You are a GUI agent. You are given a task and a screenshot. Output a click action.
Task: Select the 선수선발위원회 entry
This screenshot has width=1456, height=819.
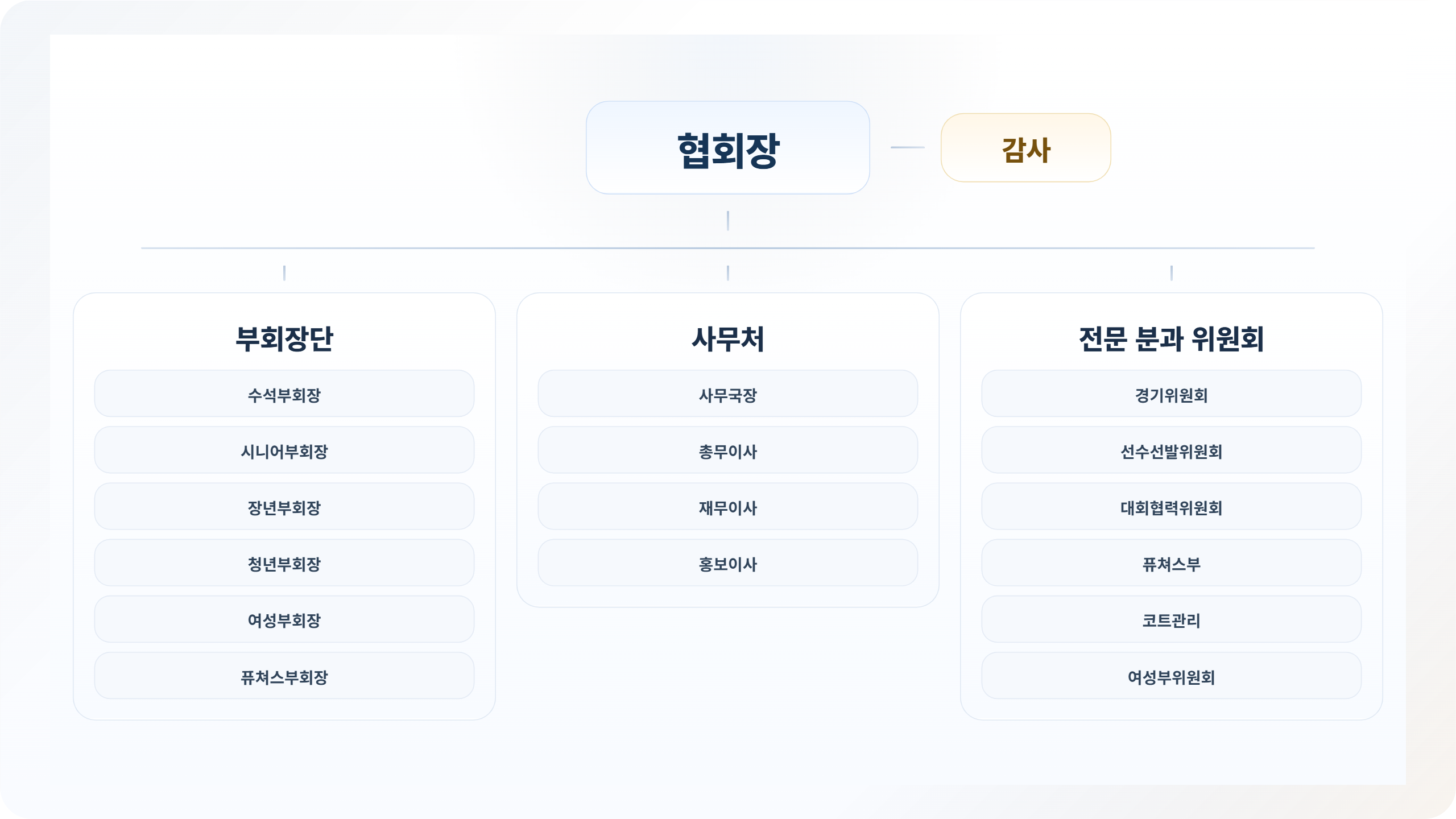(1171, 450)
